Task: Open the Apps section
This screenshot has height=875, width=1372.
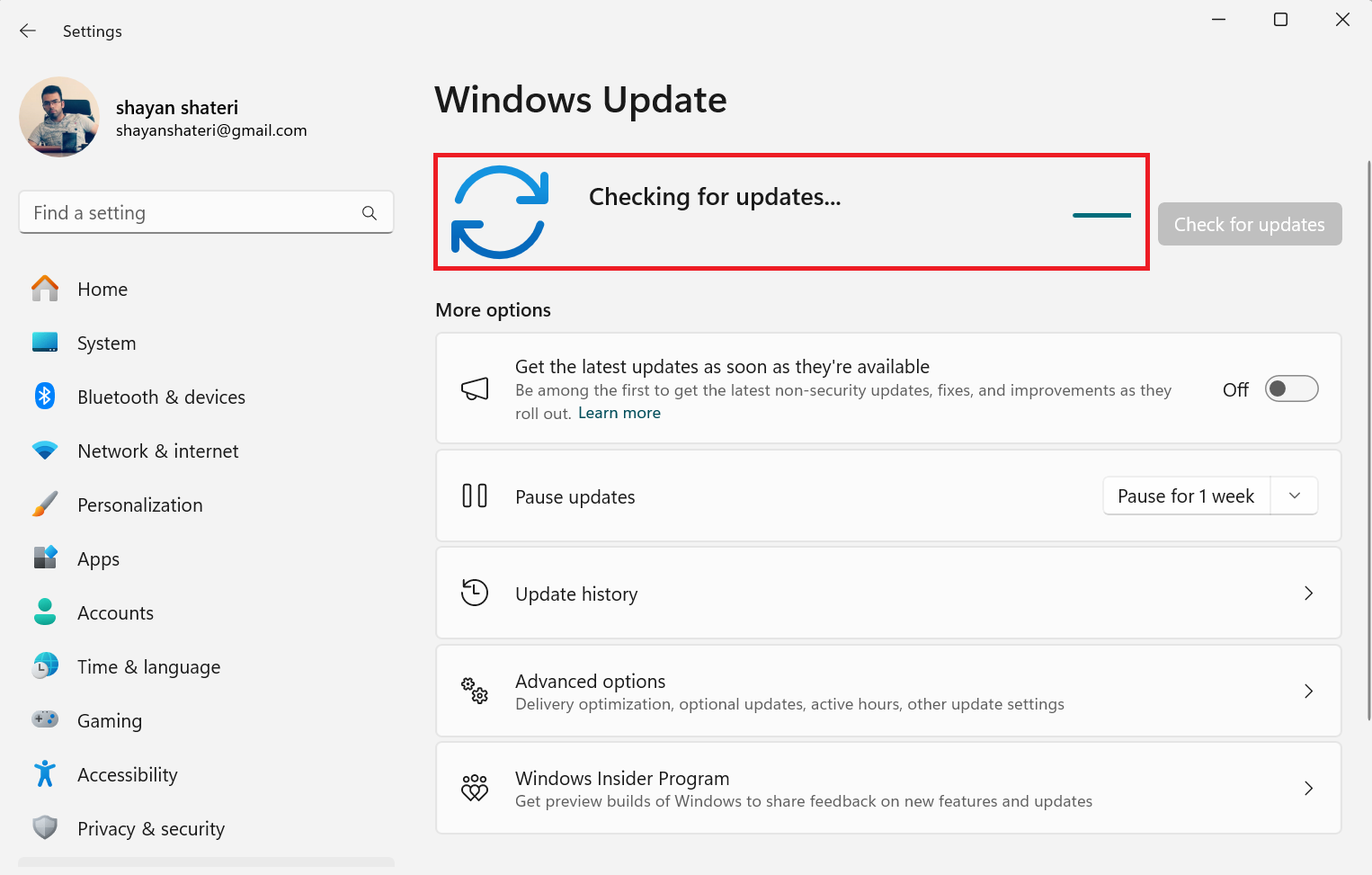Action: pos(207,558)
